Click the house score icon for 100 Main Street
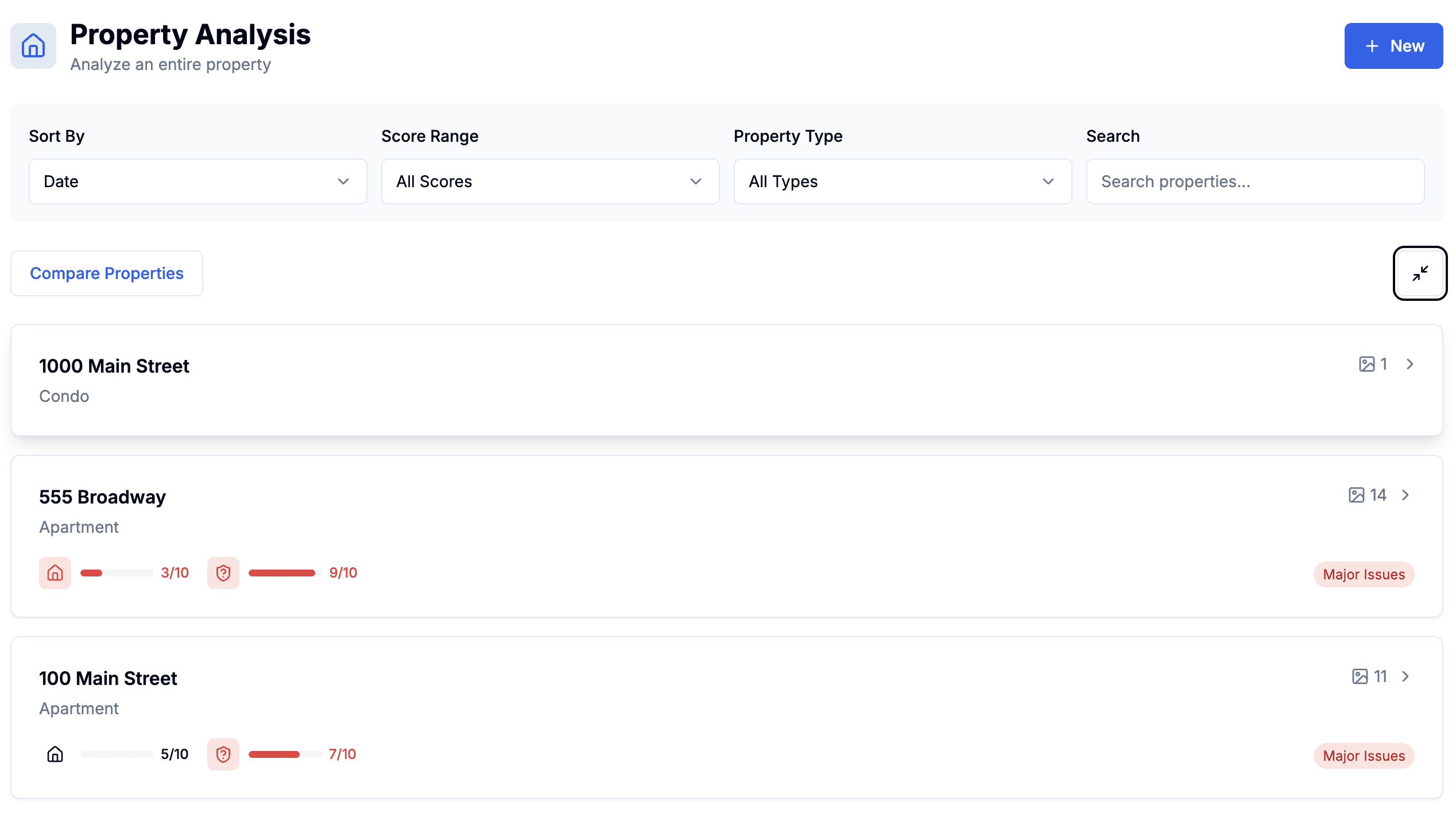Viewport: 1456px width, 813px height. 55,754
